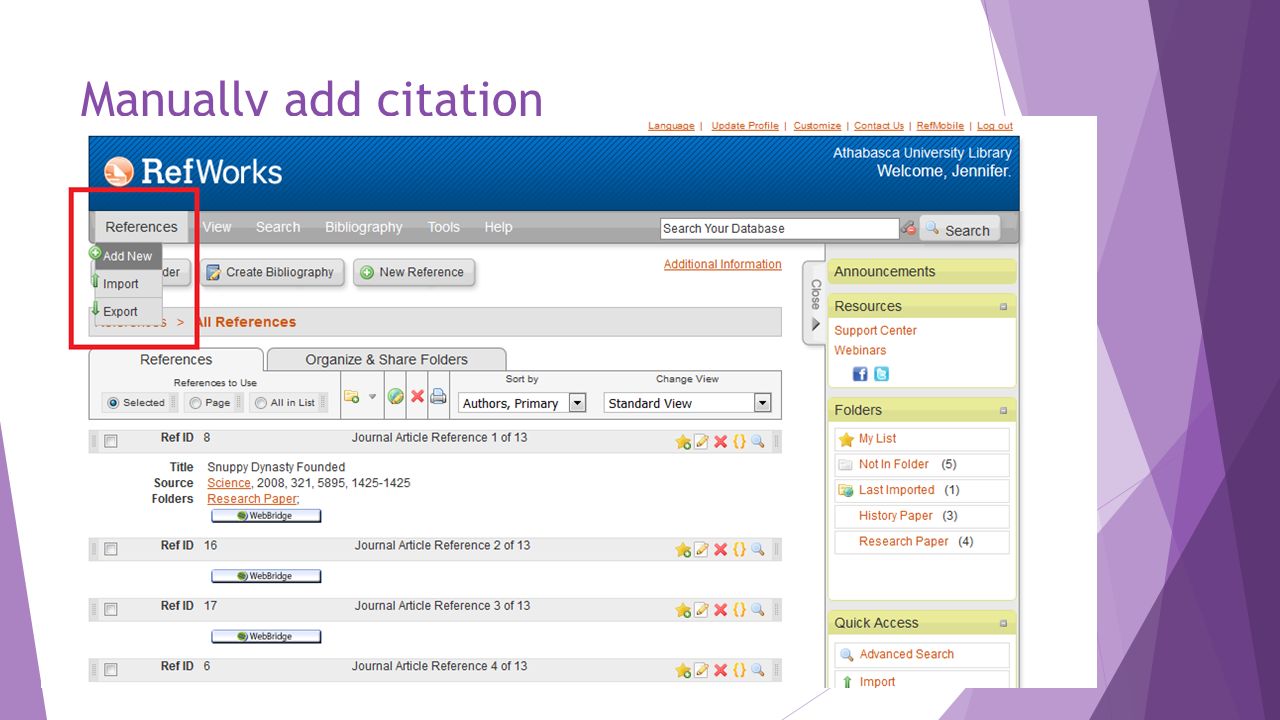Open the Twitter icon in Resources

[881, 374]
